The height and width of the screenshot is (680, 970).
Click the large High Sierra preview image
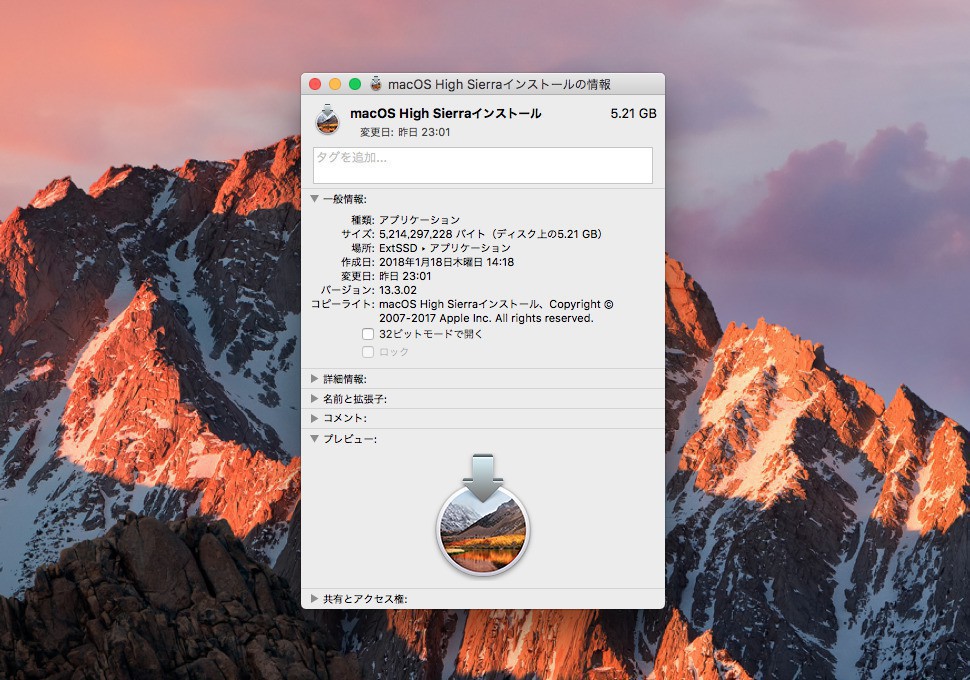[x=483, y=515]
